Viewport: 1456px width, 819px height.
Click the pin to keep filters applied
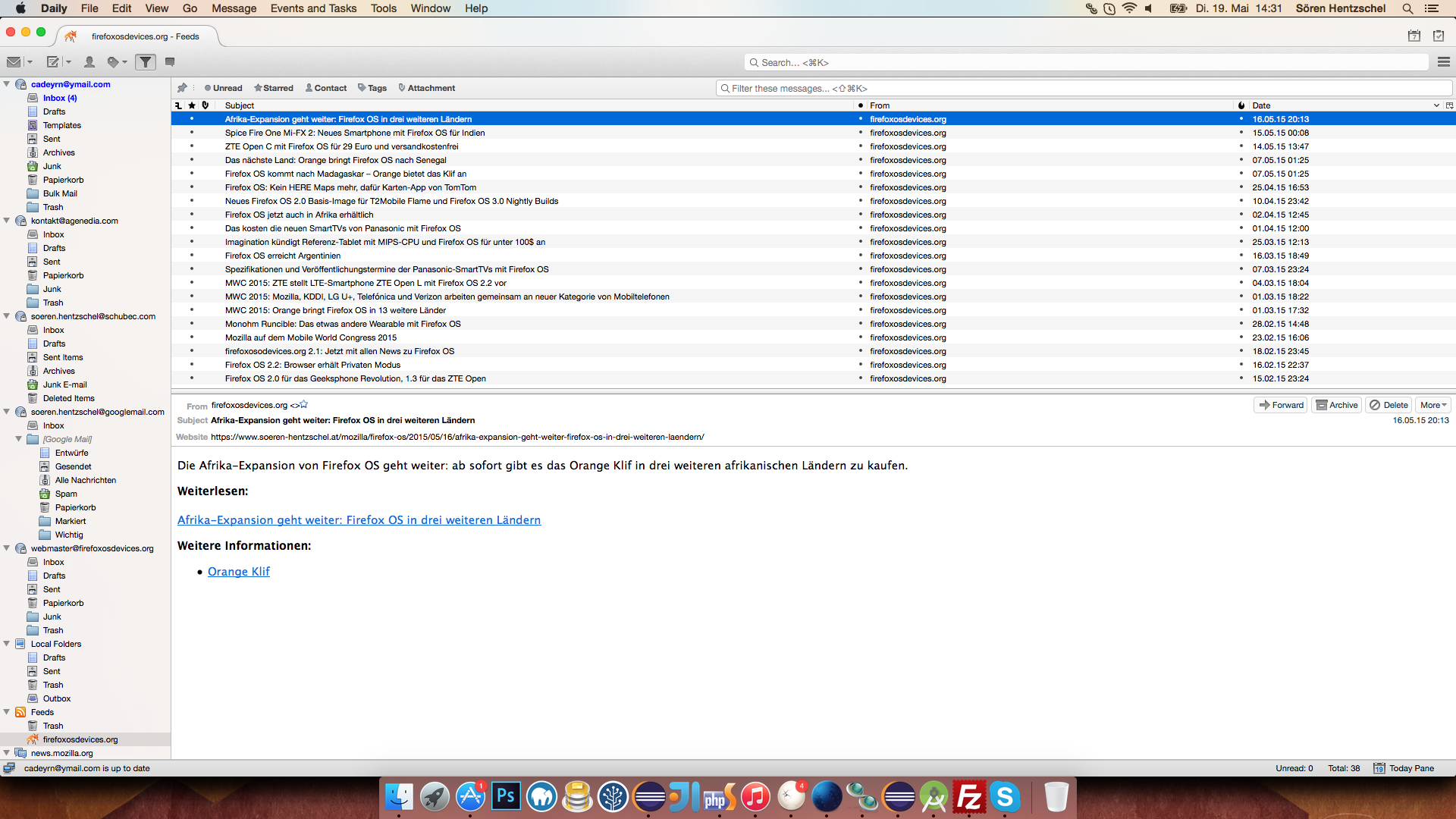pos(182,88)
